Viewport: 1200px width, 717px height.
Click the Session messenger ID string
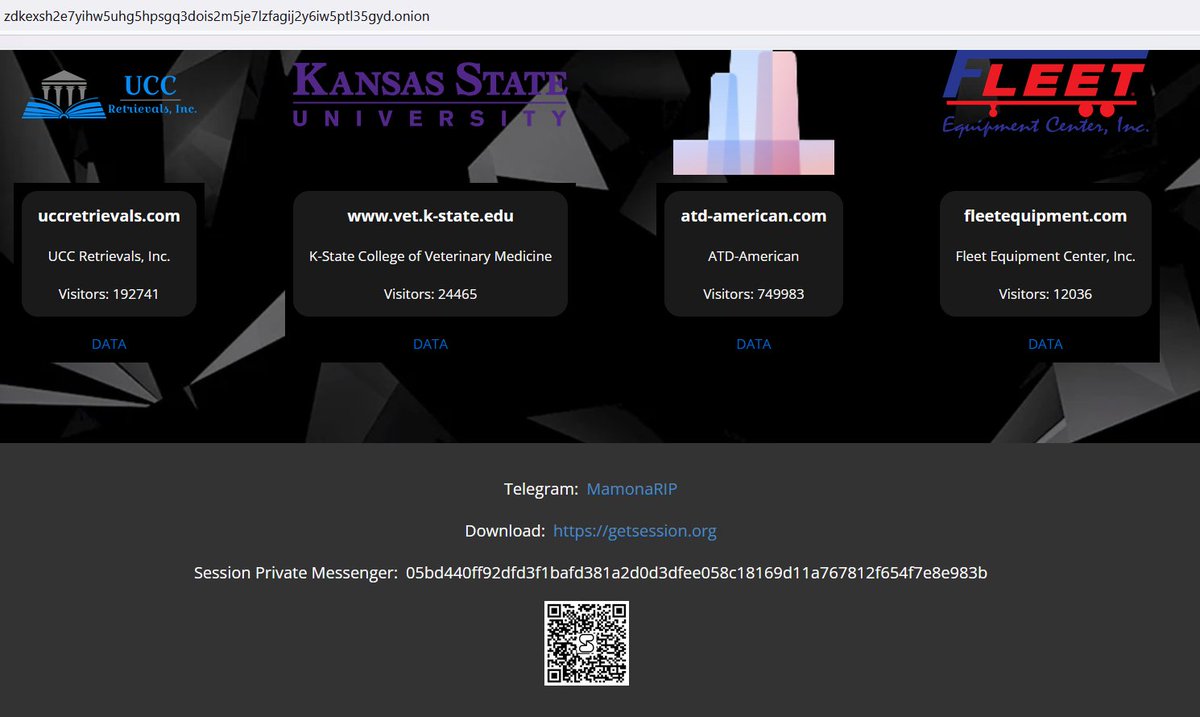[x=697, y=573]
